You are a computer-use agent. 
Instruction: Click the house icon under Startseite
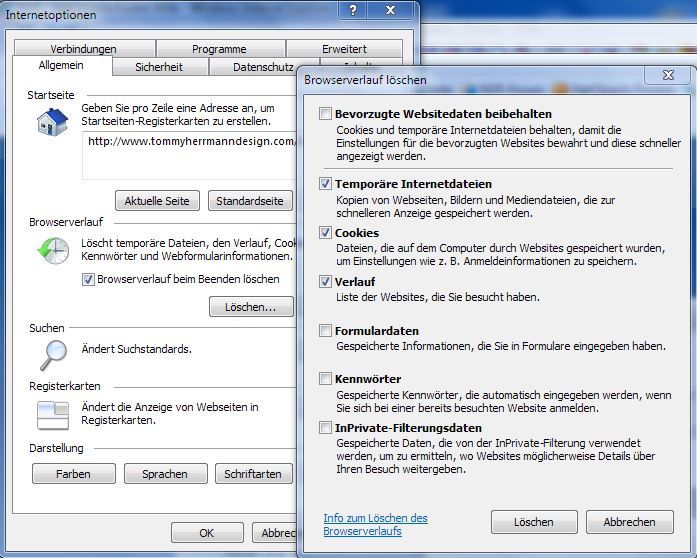(x=51, y=121)
